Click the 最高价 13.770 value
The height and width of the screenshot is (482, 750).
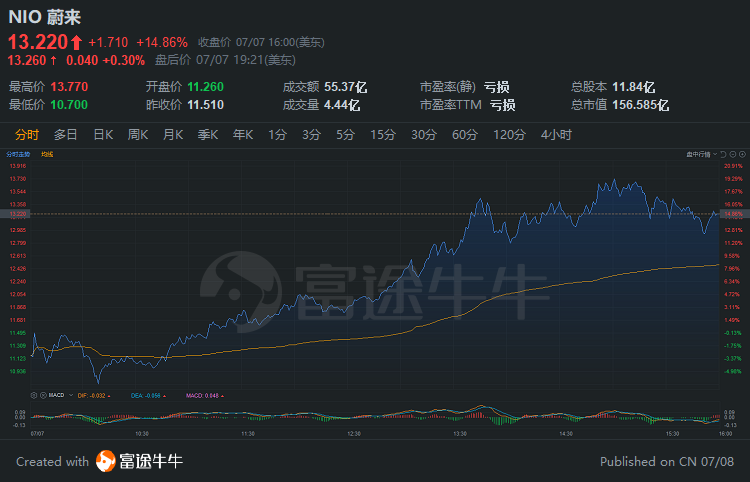click(x=69, y=87)
